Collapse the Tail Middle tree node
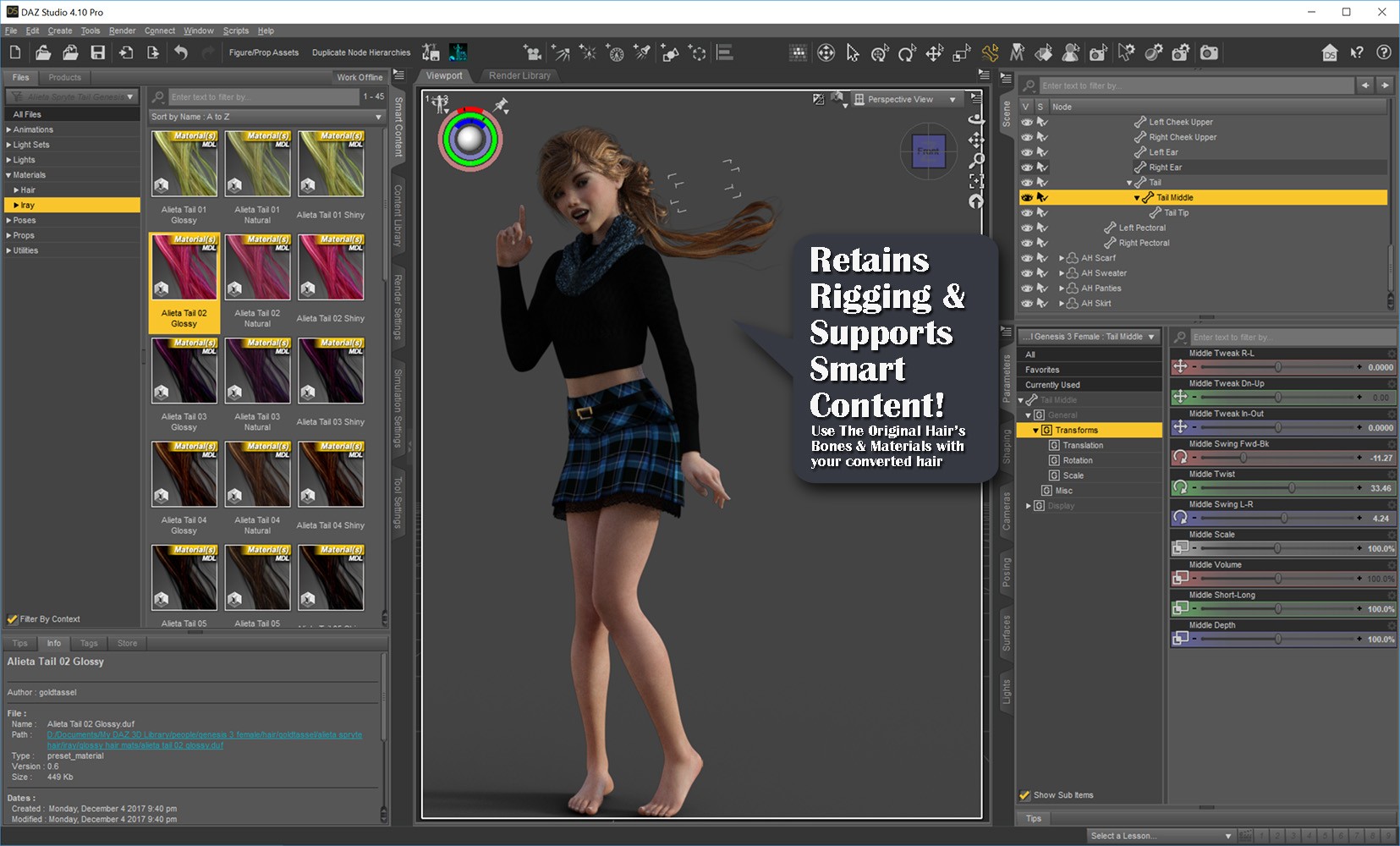The image size is (1400, 846). pyautogui.click(x=1137, y=198)
